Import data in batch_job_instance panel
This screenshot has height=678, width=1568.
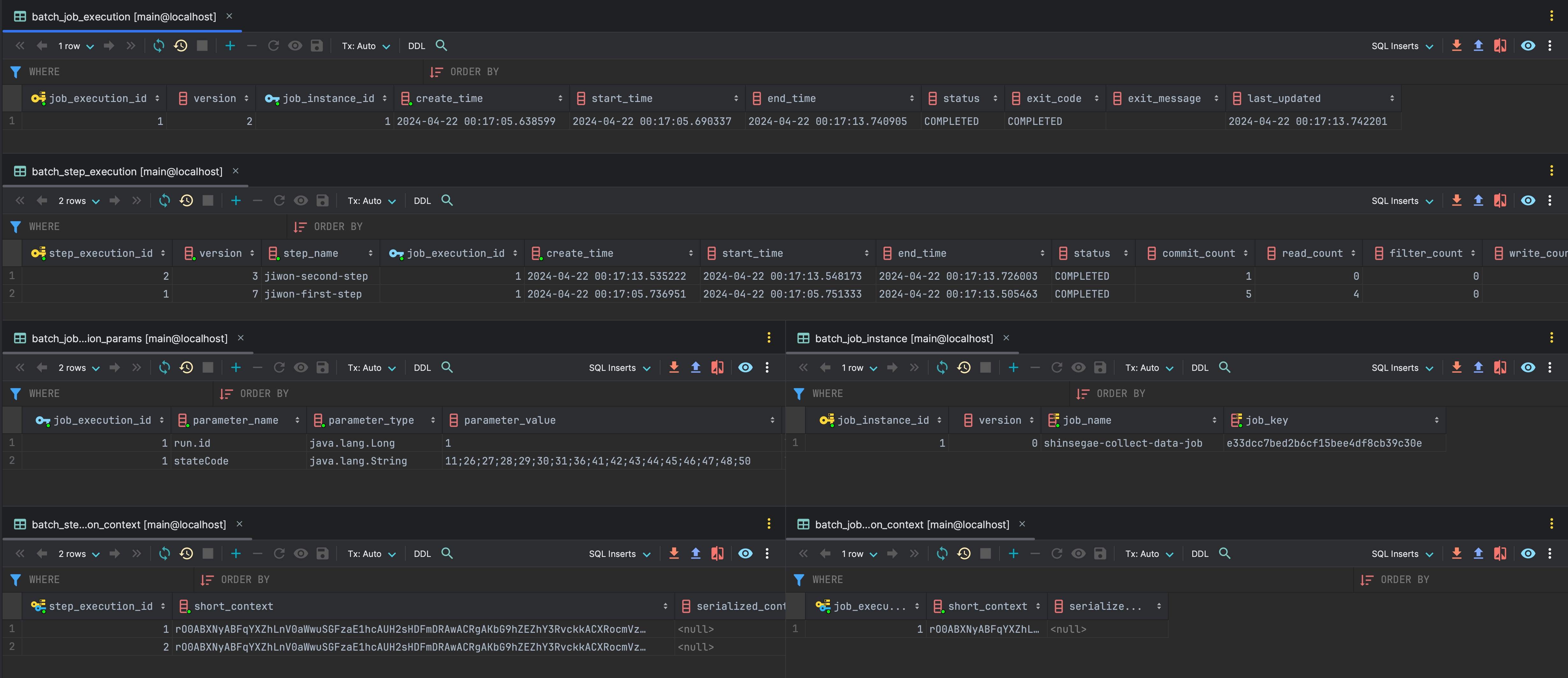tap(1478, 367)
